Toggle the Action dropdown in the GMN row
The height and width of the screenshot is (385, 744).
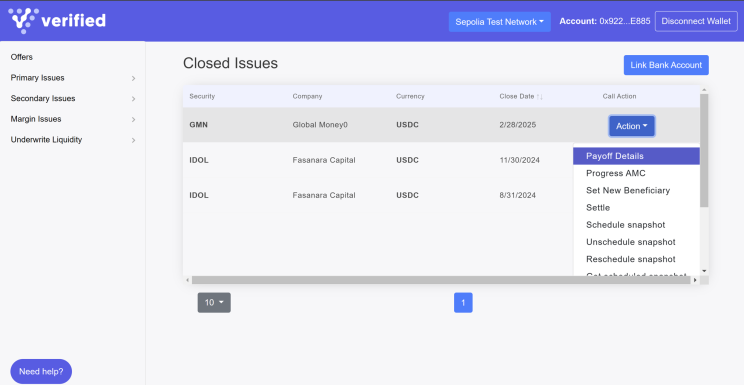[x=632, y=126]
